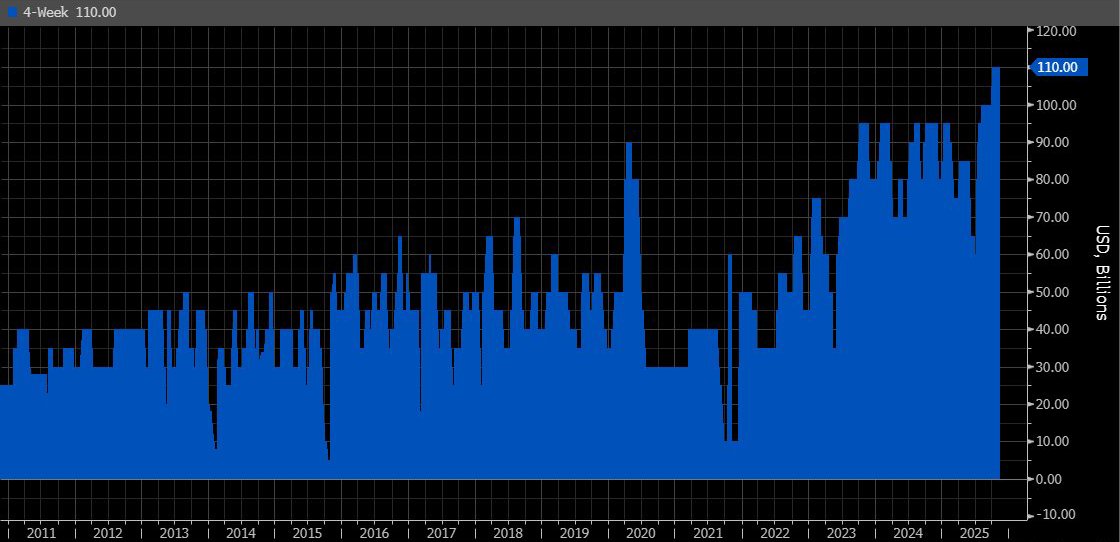1120x542 pixels.
Task: Click the 2022 x-axis year label
Action: (x=774, y=533)
